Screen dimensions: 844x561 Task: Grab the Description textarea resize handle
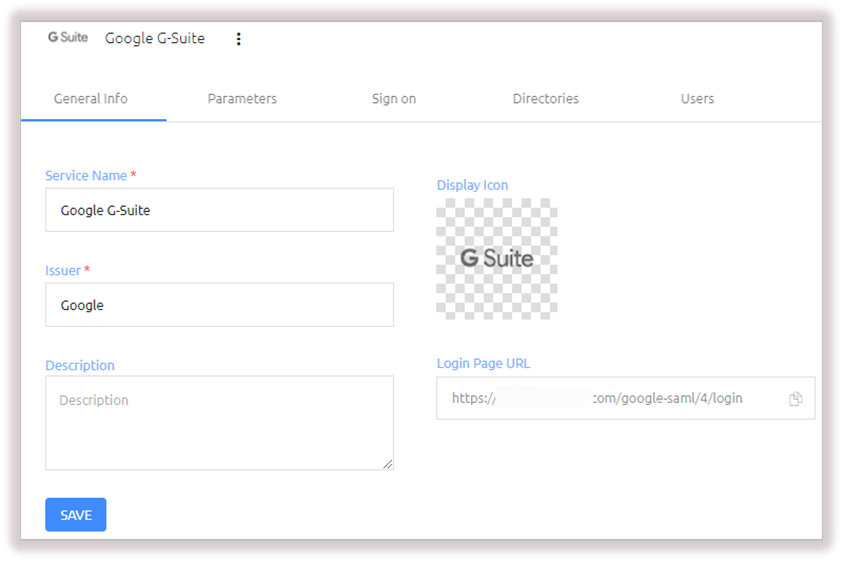[388, 464]
